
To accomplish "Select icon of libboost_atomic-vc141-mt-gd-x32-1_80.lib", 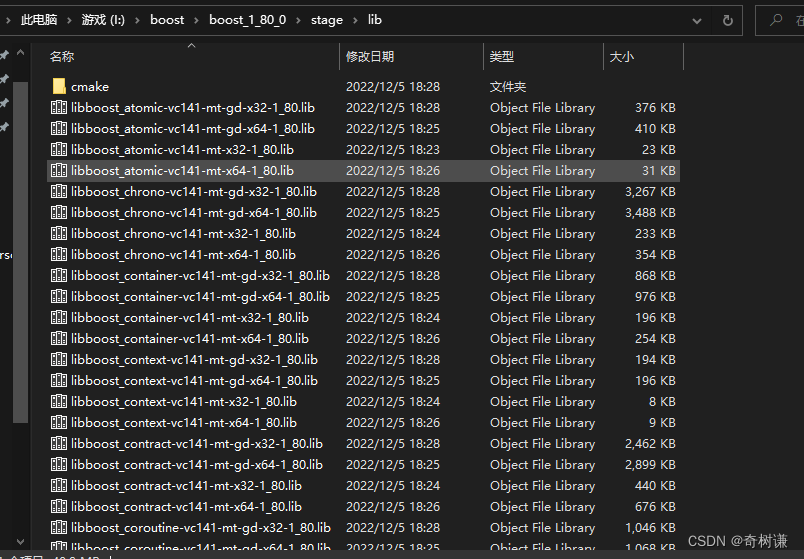I will pos(59,107).
